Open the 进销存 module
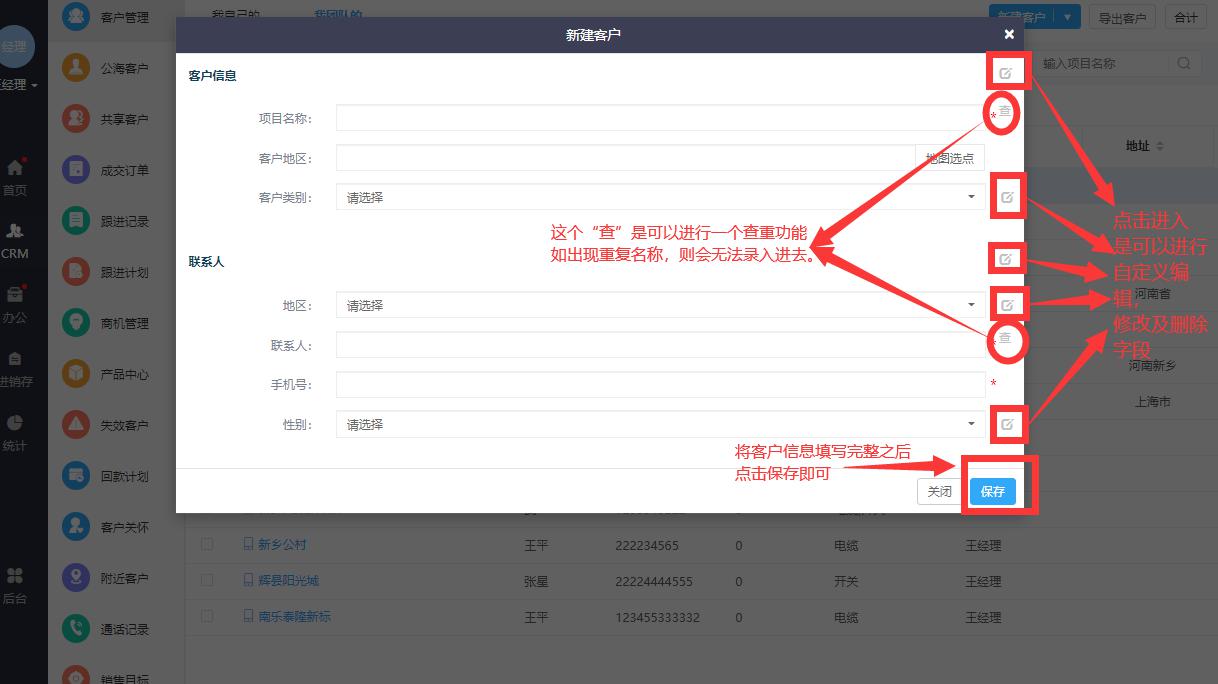The height and width of the screenshot is (684, 1218). (x=14, y=369)
